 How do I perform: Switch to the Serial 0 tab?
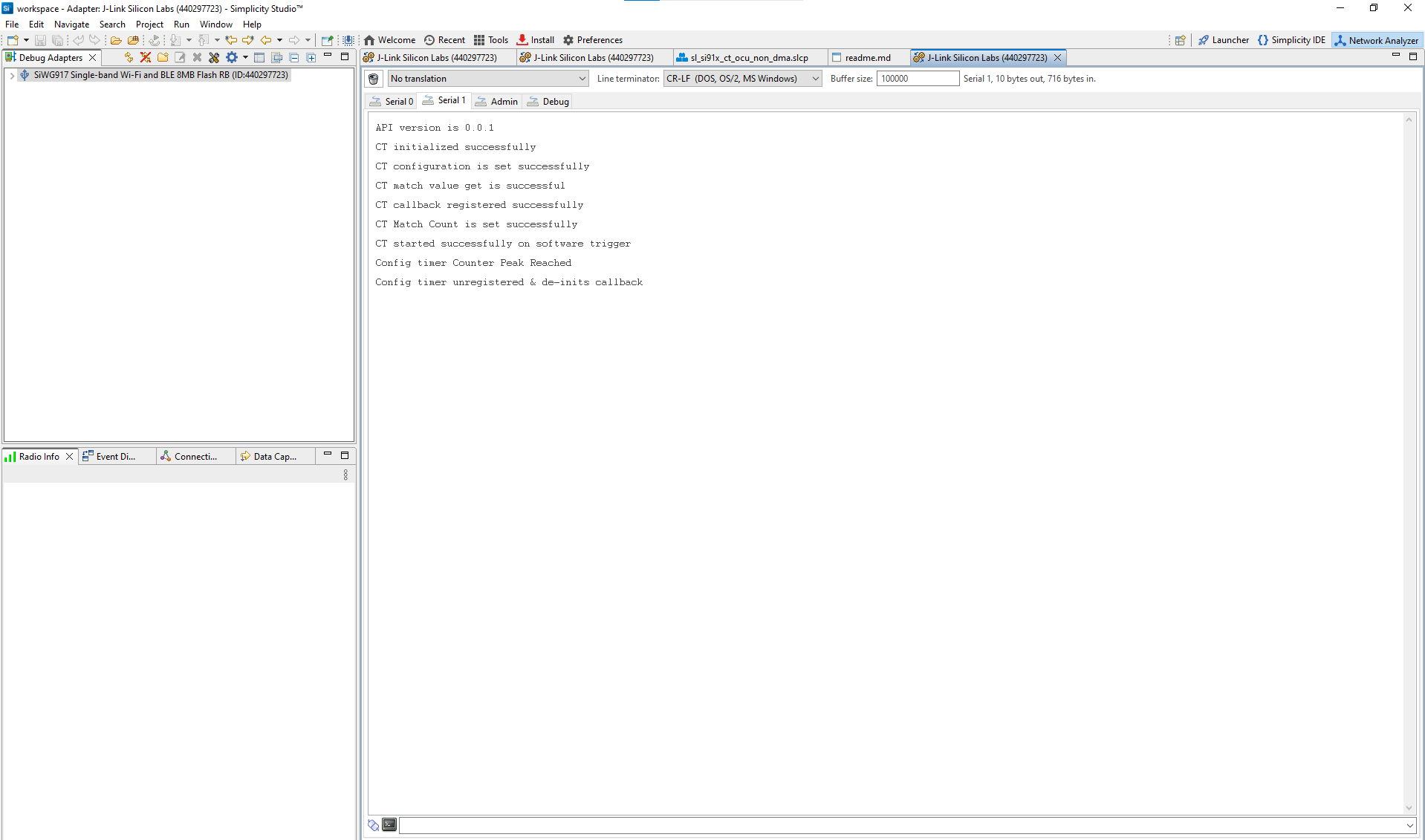(x=392, y=102)
